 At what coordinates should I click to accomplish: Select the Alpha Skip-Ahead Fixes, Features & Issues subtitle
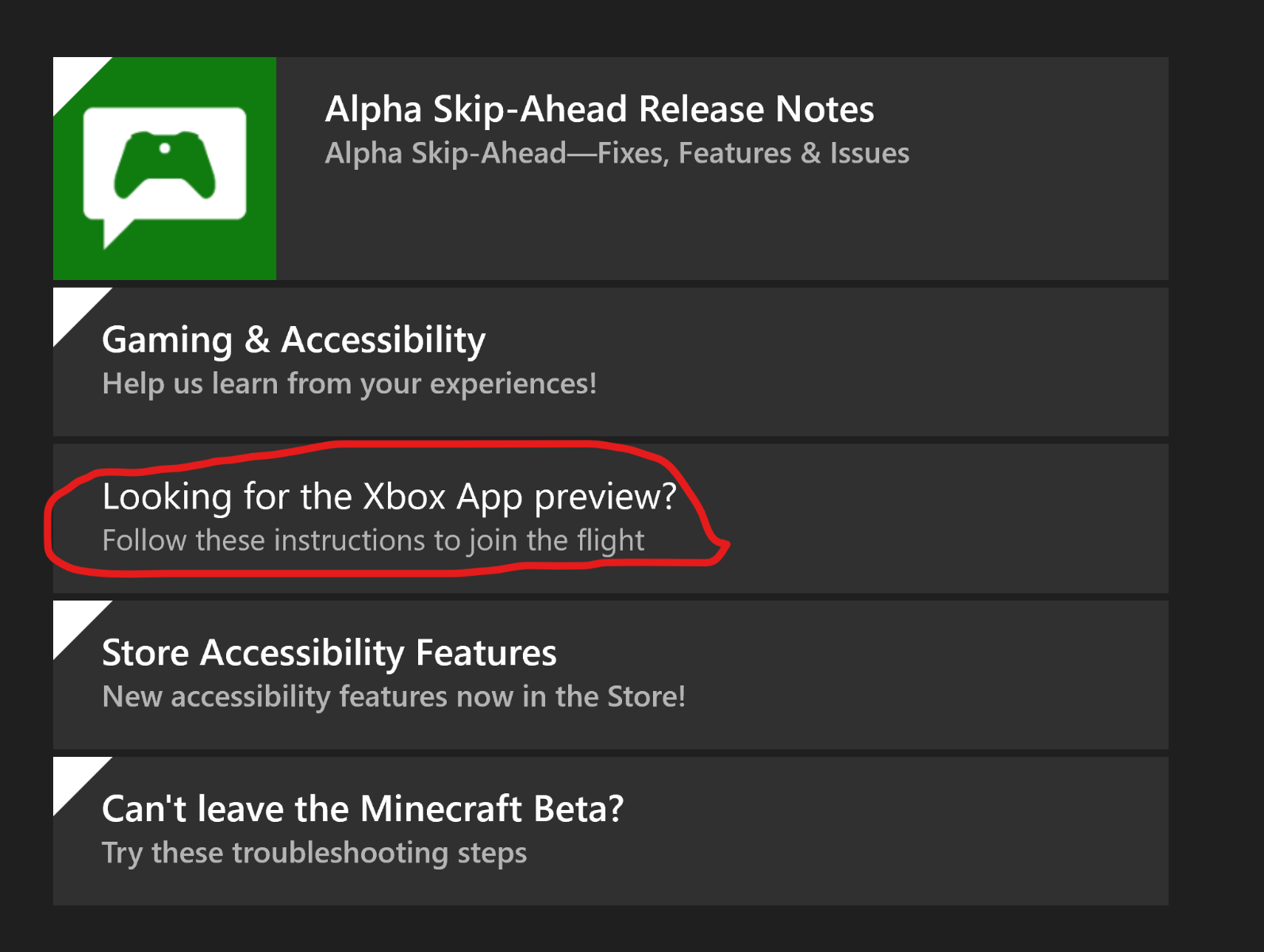617,153
